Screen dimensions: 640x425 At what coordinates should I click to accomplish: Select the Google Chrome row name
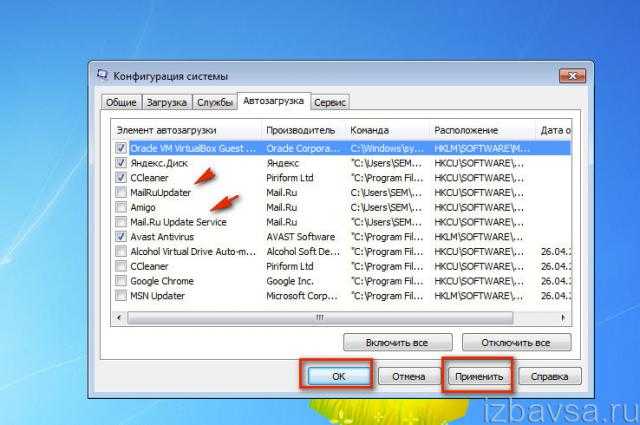point(162,281)
